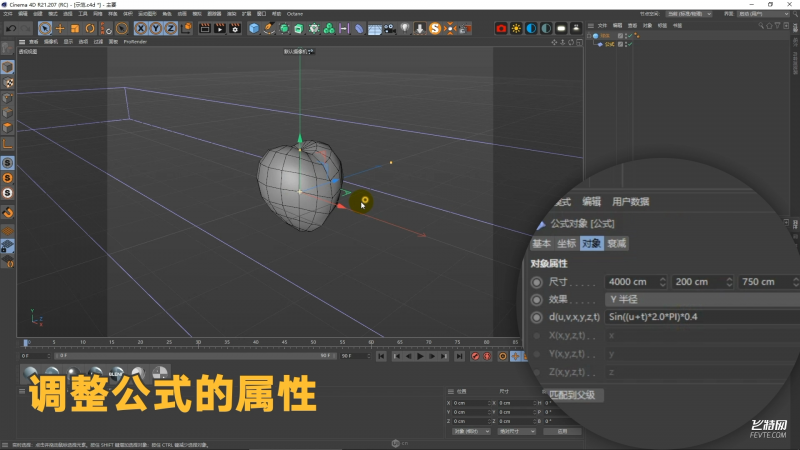Click the green Extrude generator icon
This screenshot has width=800, height=450.
point(299,29)
